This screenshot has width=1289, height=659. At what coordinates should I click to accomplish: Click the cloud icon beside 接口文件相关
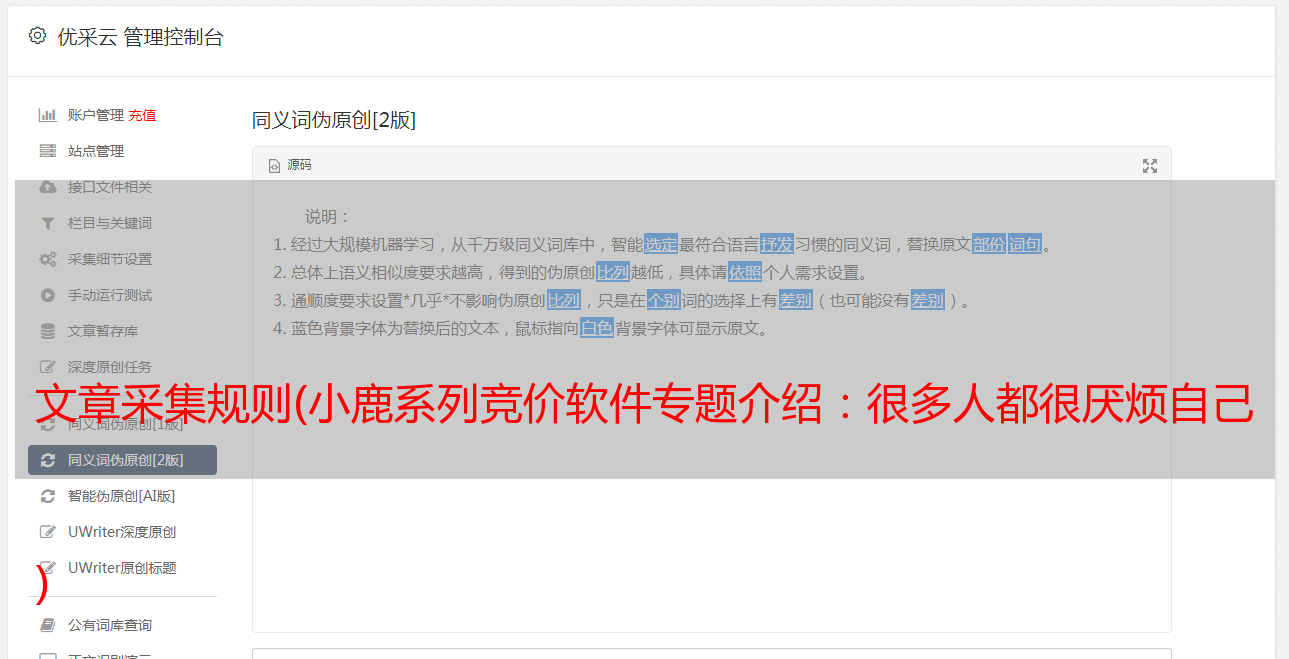point(47,187)
